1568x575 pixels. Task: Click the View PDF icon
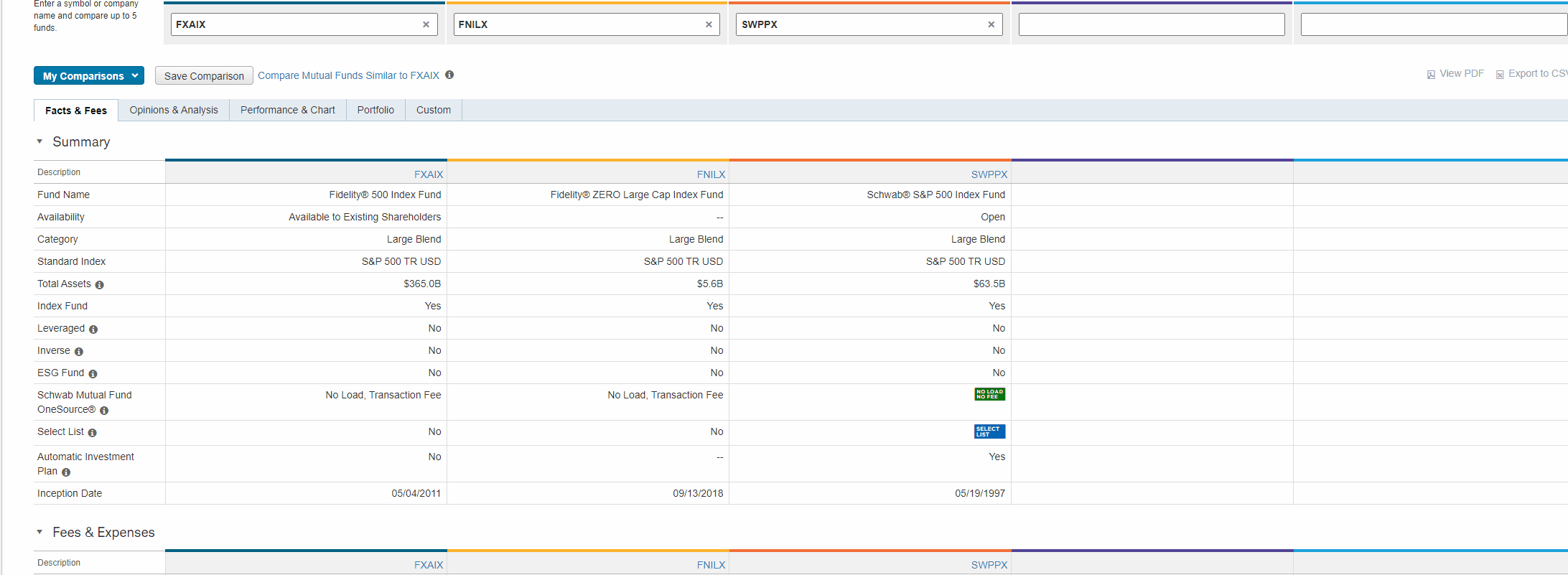tap(1431, 75)
